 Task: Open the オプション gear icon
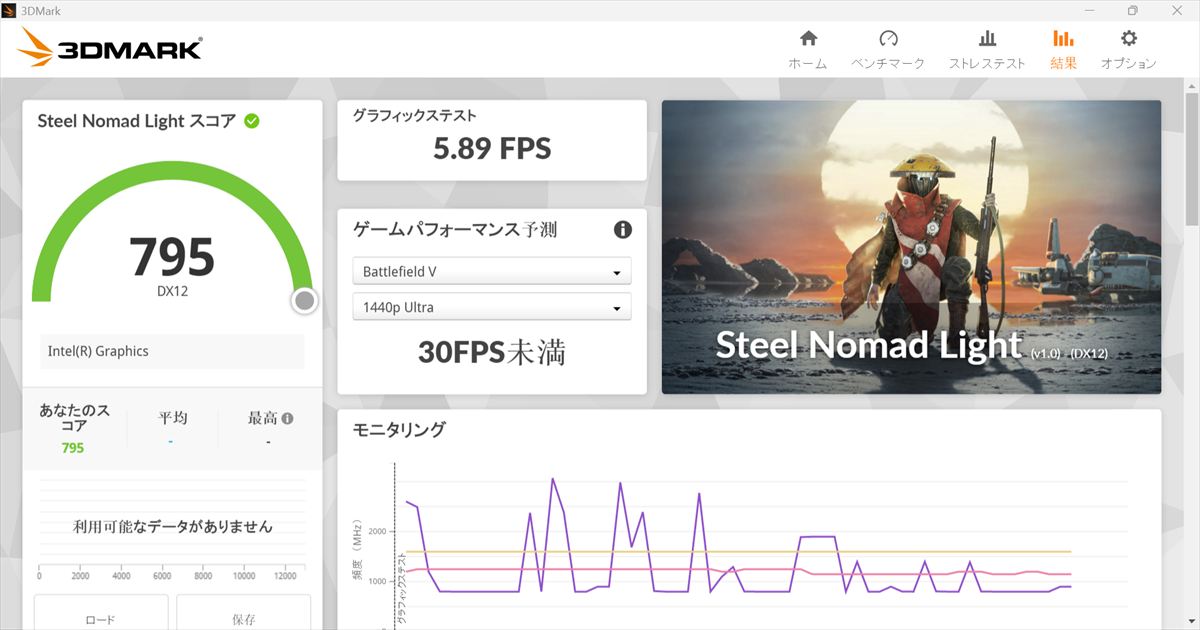[1129, 39]
